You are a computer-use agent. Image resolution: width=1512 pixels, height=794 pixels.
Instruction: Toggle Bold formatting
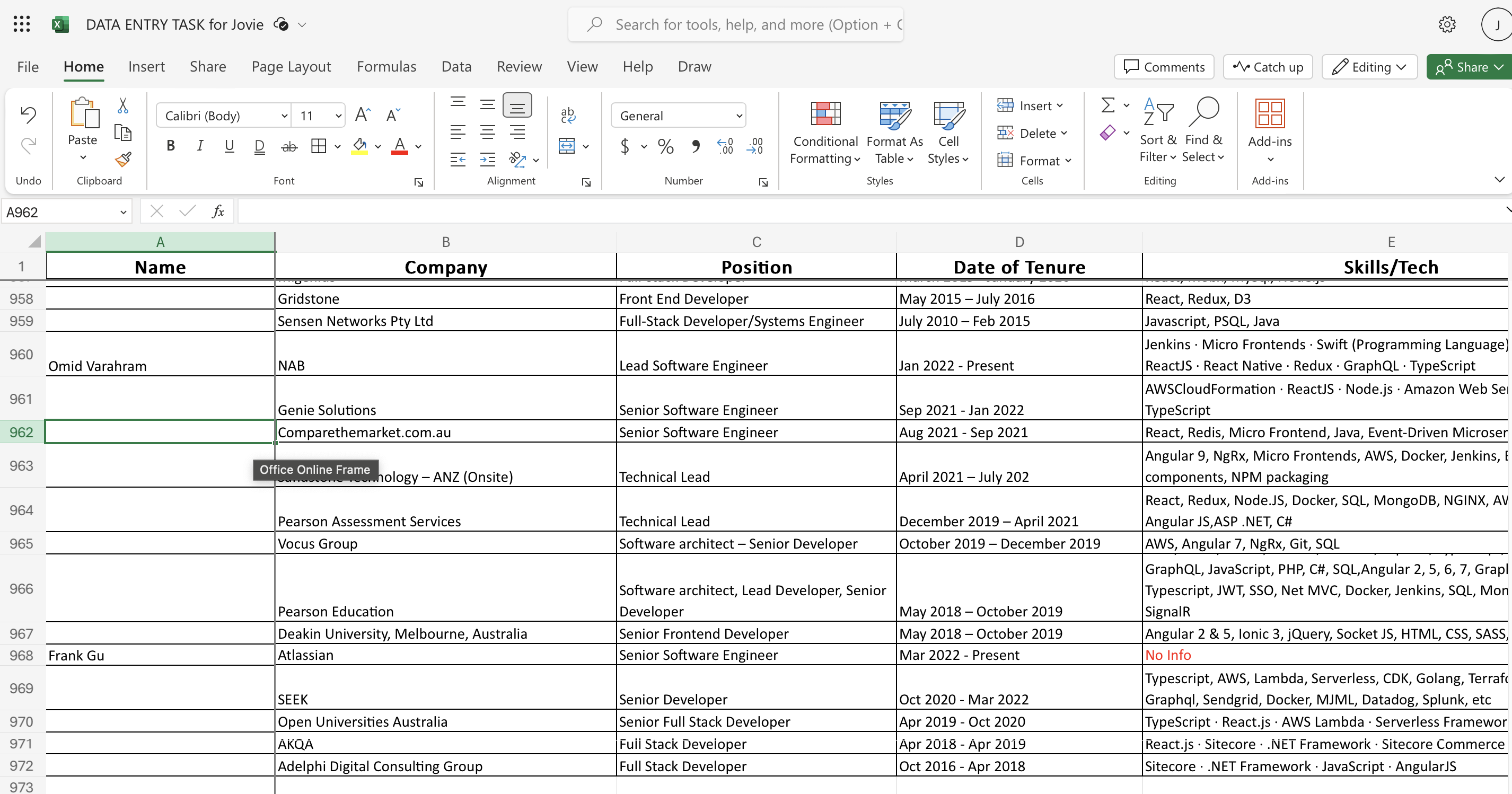click(171, 146)
